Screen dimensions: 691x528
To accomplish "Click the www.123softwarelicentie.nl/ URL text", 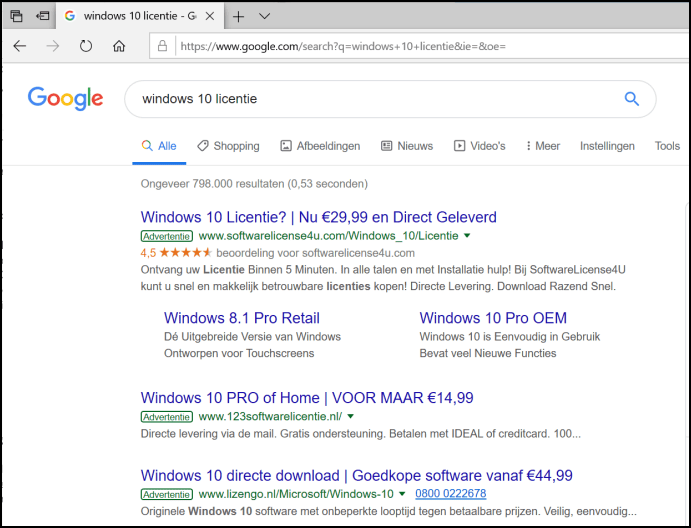I will point(270,416).
